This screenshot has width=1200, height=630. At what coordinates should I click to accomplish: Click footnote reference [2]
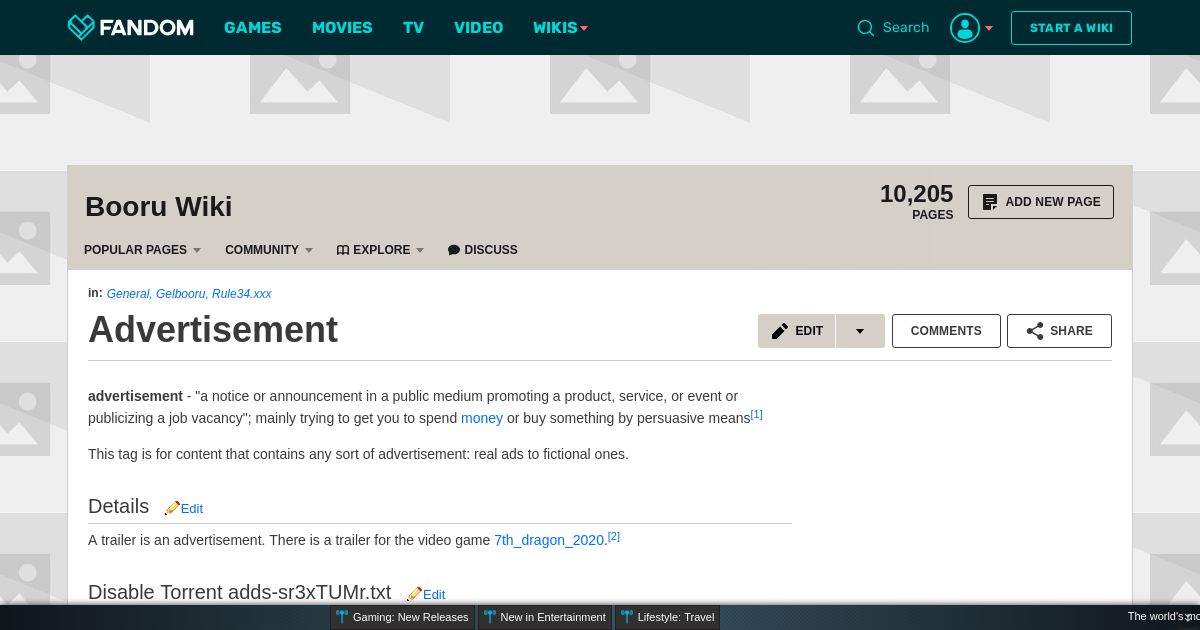(x=614, y=537)
